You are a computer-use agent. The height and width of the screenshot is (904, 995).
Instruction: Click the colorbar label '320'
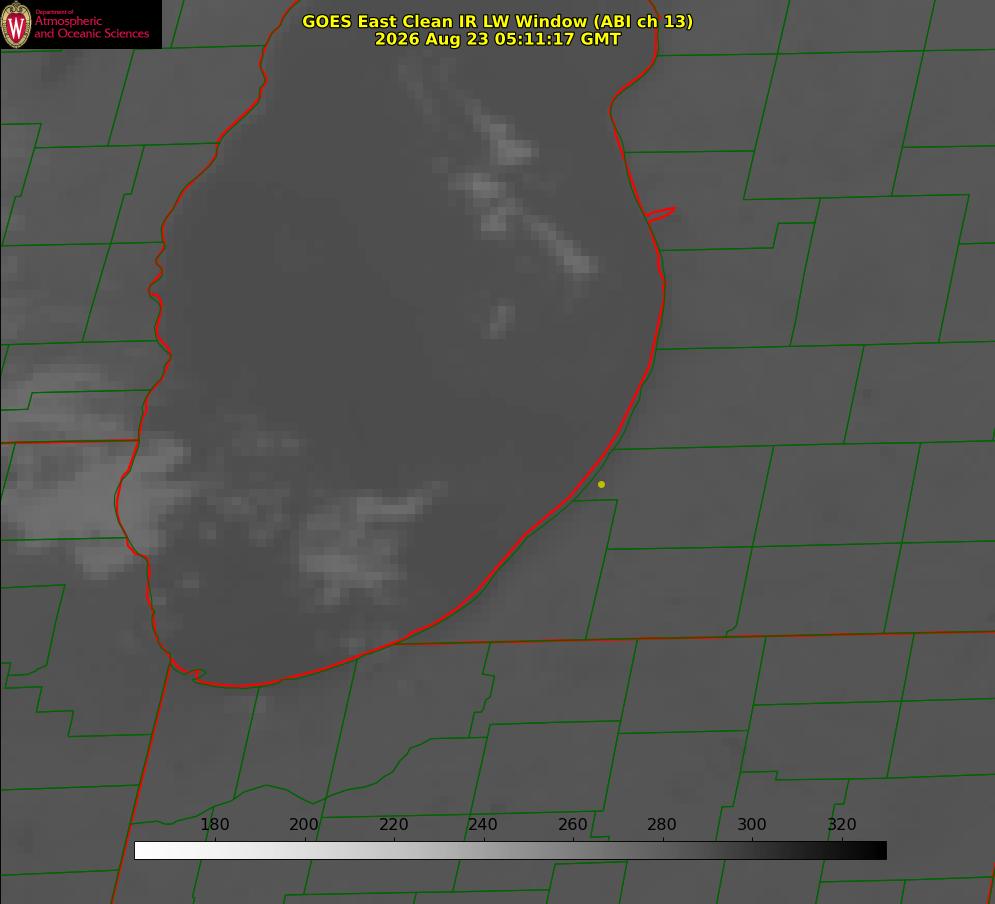point(842,824)
